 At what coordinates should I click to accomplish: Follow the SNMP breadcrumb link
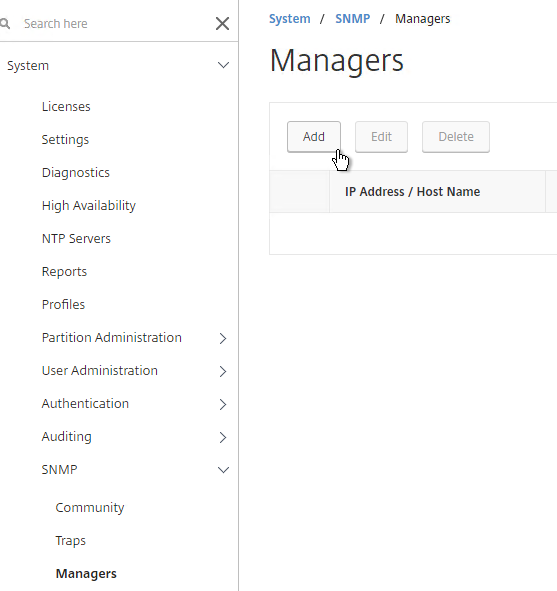(x=352, y=18)
